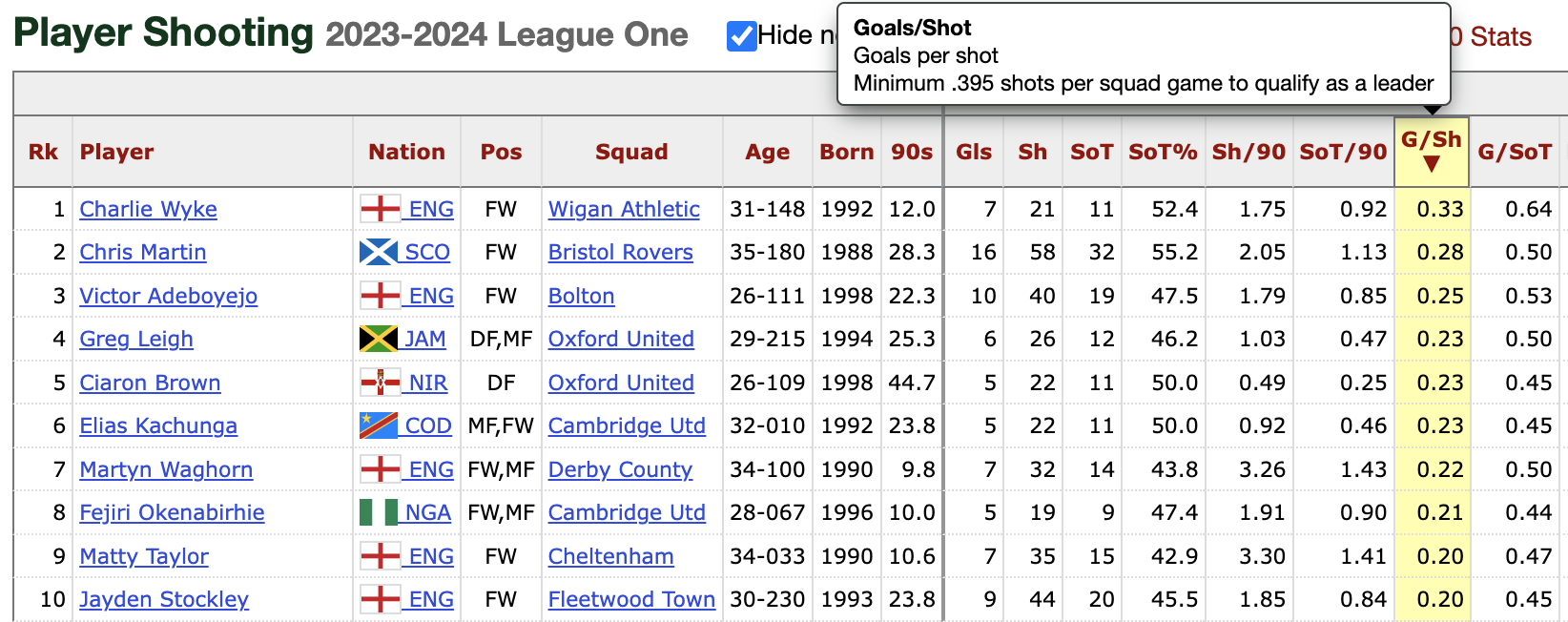The image size is (1568, 622).
Task: Click England flag in Jayden Stockley row
Action: pyautogui.click(x=380, y=599)
